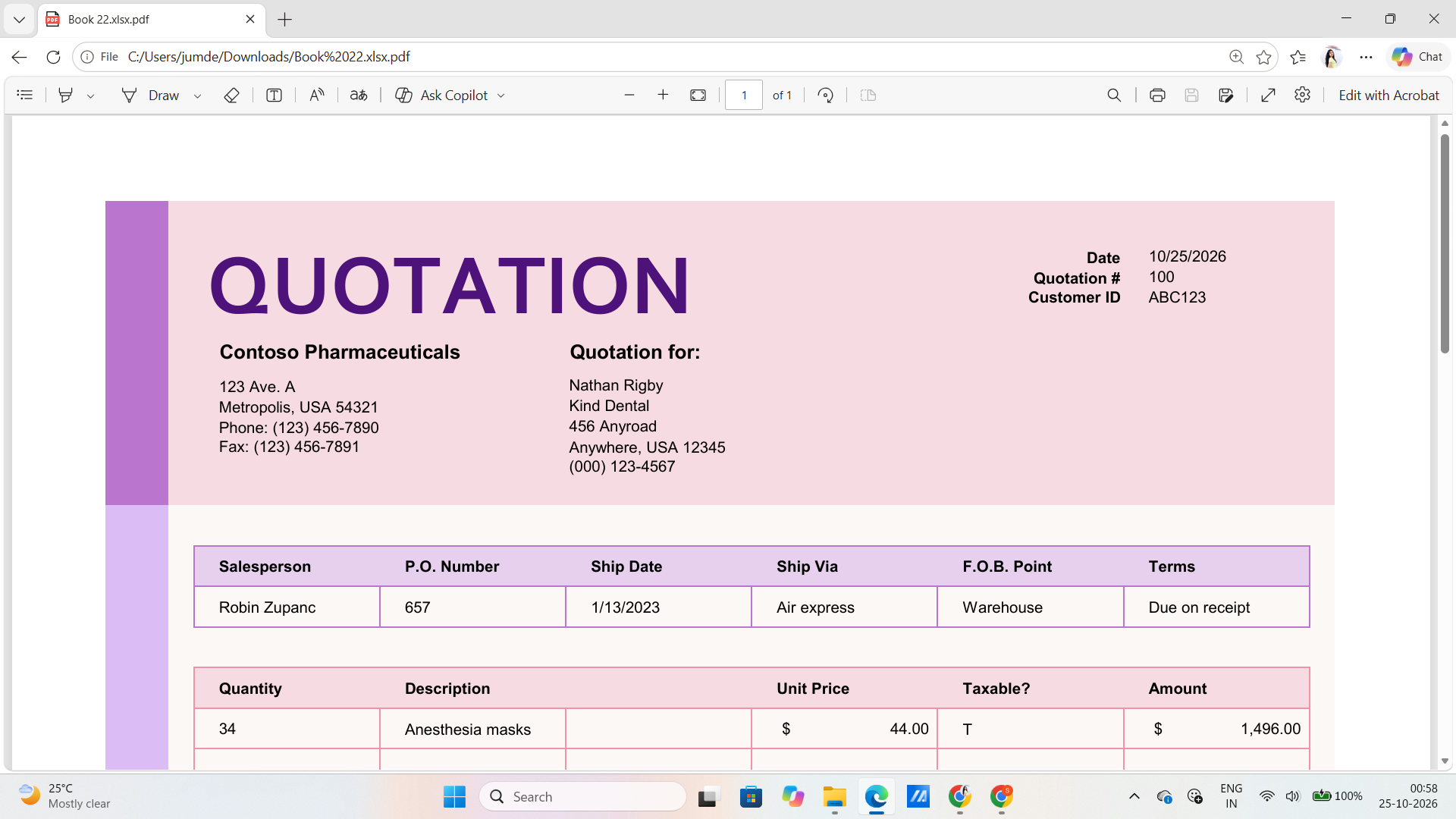Click Save as icon with pen

tap(1225, 95)
